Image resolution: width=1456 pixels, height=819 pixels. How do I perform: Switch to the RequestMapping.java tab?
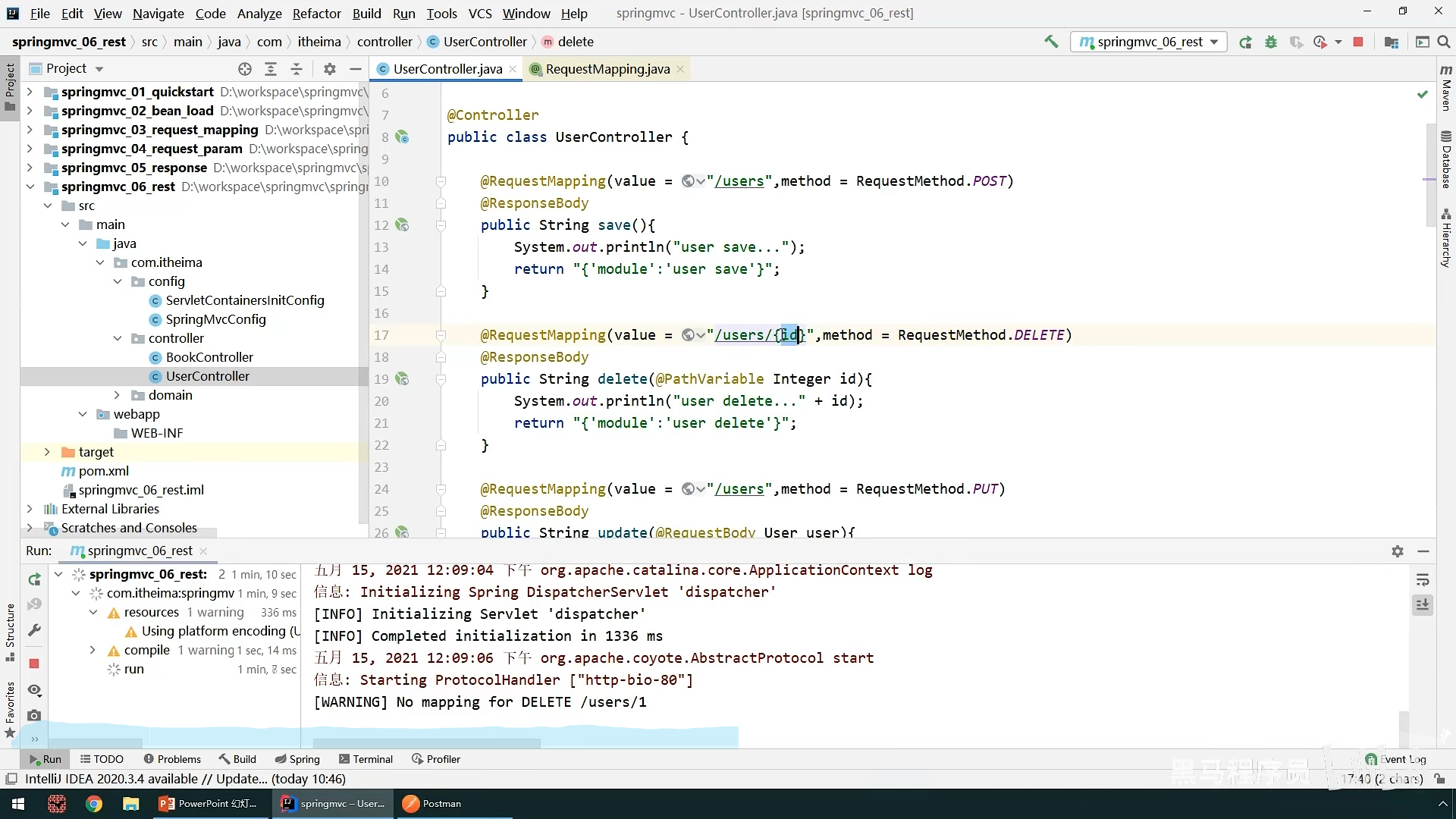pyautogui.click(x=607, y=69)
